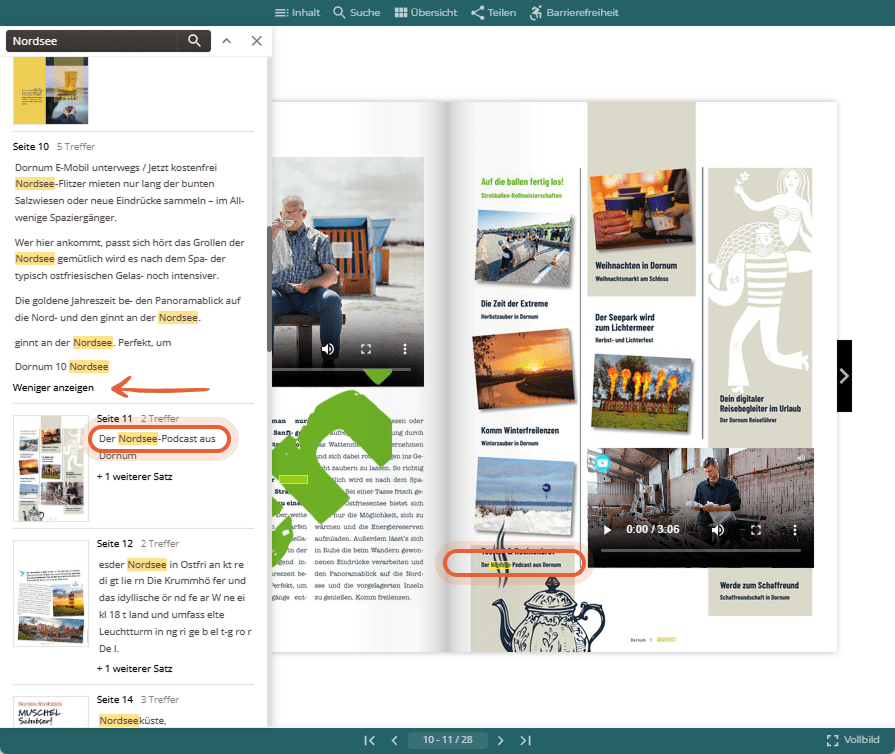
Task: Open the Inhalt table of contents
Action: (x=297, y=13)
